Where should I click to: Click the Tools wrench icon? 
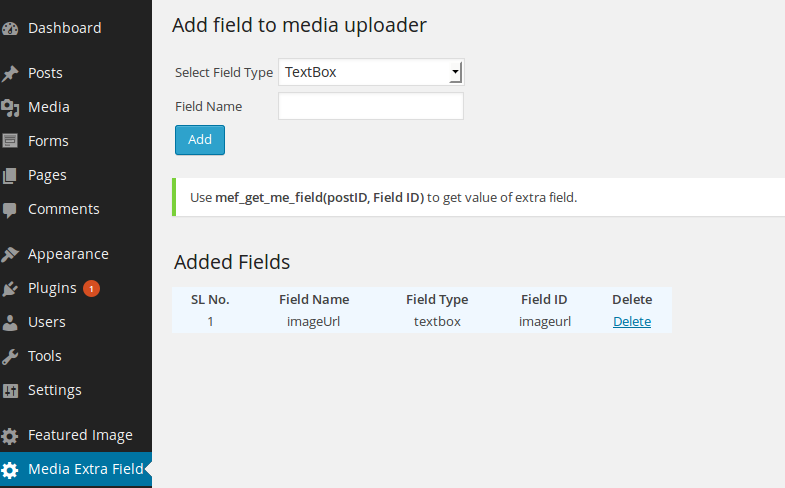(x=10, y=356)
